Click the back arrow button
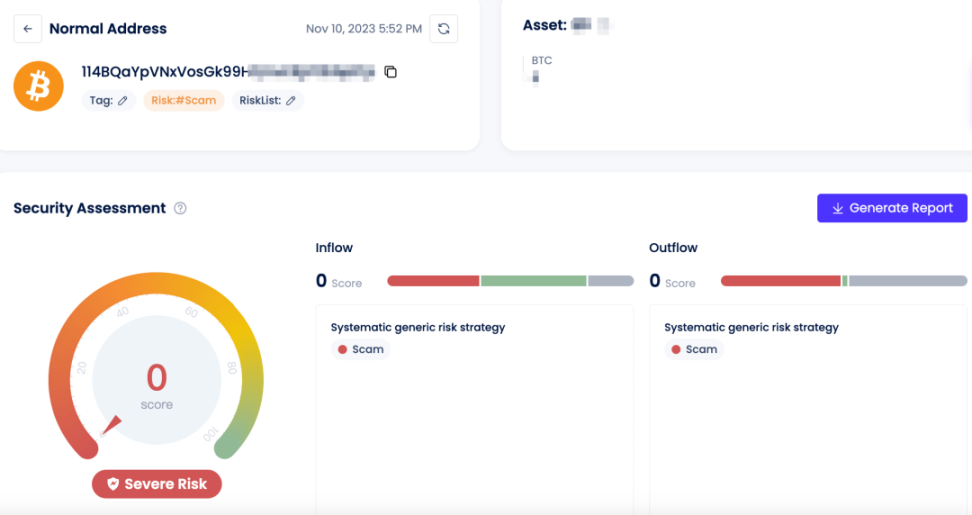 pos(28,29)
